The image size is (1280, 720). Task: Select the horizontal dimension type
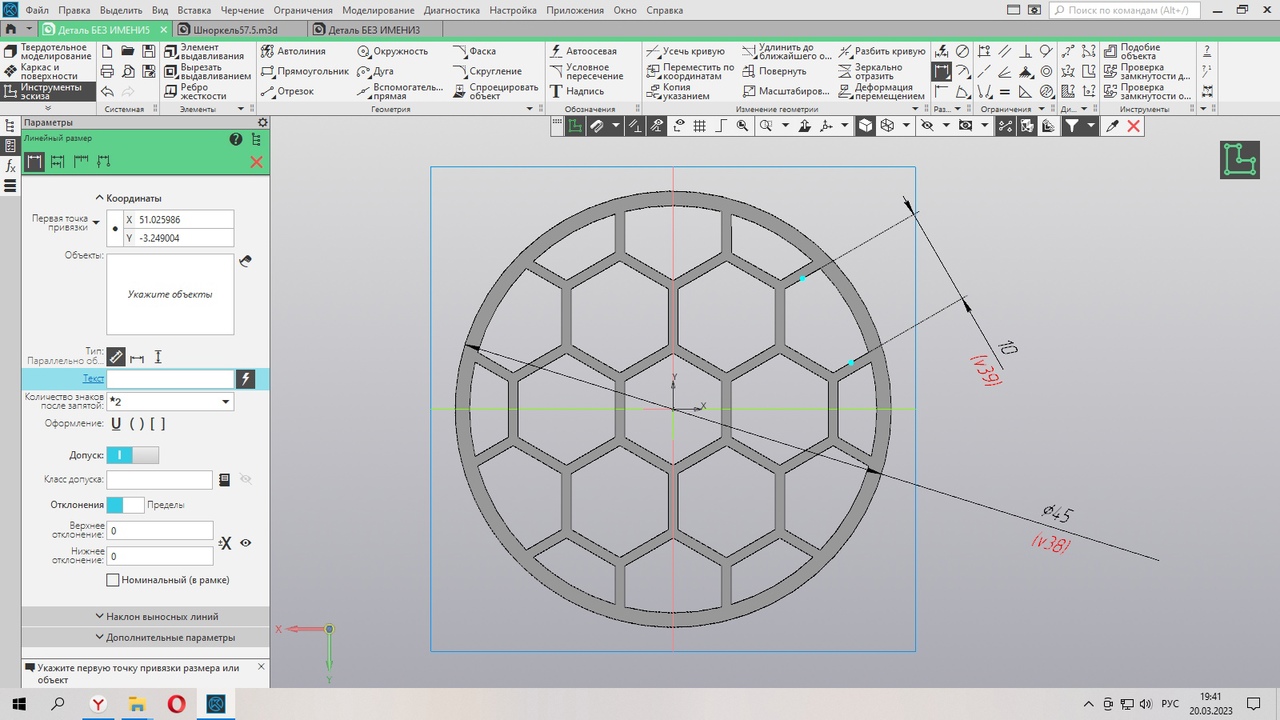click(x=137, y=357)
